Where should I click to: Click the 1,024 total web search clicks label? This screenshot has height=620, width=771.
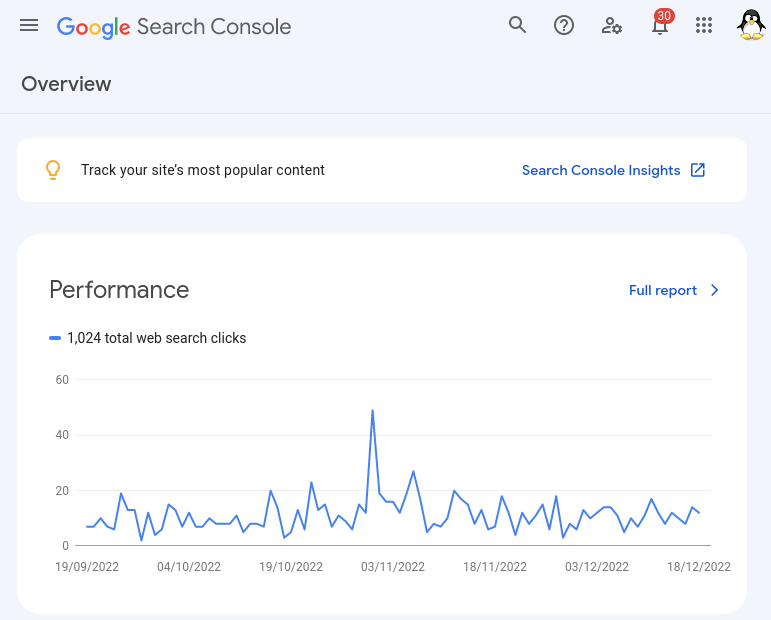[x=156, y=338]
